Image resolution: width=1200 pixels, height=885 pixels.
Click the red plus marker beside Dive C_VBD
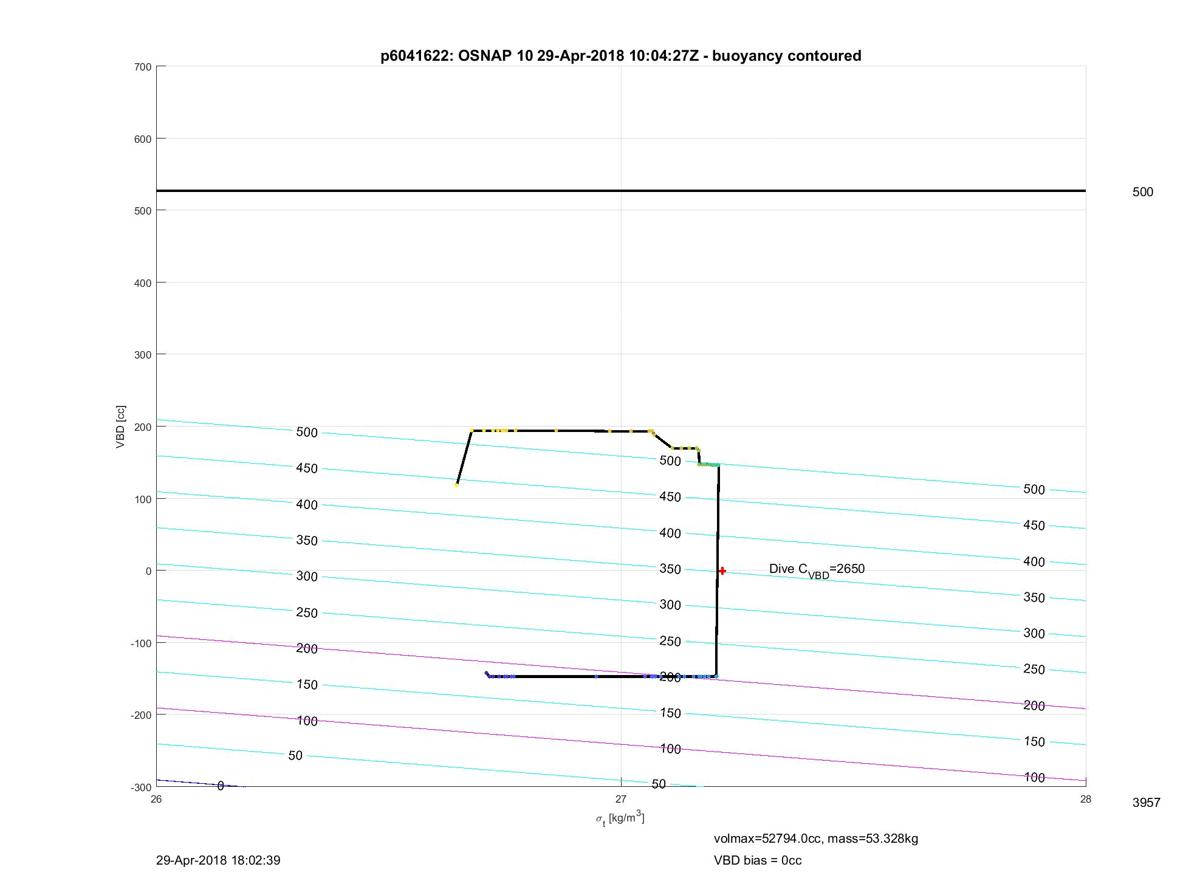[722, 571]
